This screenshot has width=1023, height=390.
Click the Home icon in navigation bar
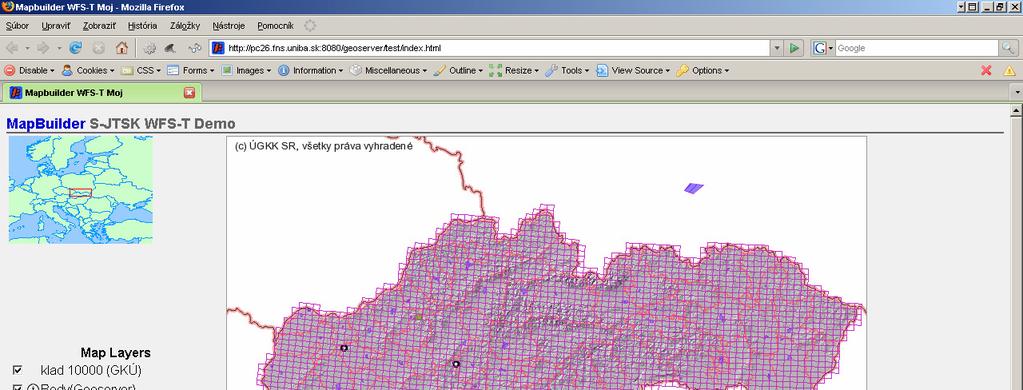pyautogui.click(x=121, y=48)
